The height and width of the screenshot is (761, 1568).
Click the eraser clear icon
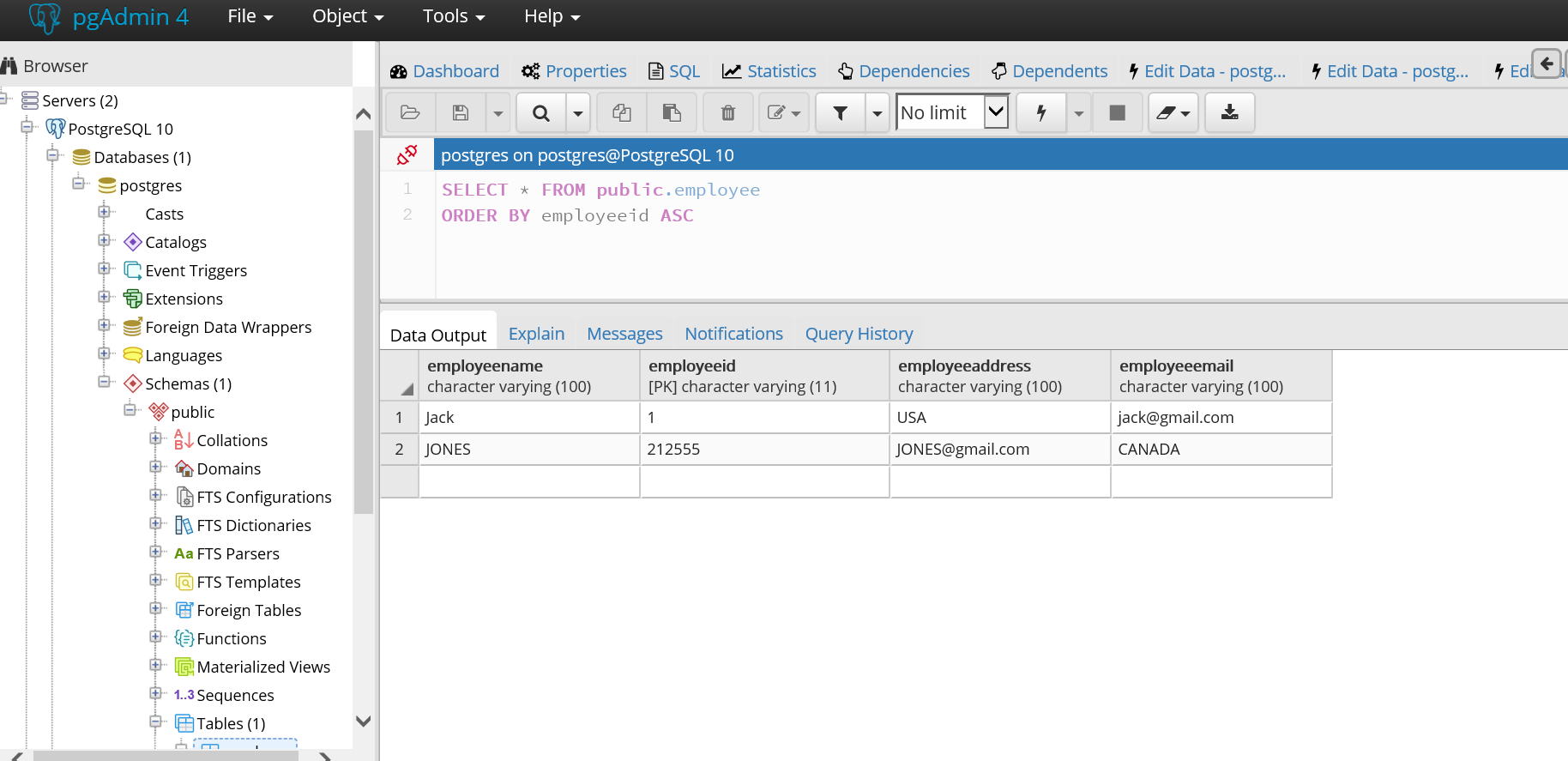[1173, 113]
